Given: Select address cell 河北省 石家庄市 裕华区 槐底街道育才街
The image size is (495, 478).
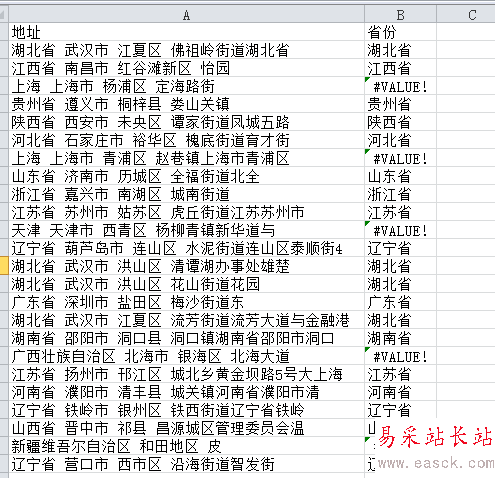Looking at the screenshot, I should click(x=186, y=140).
